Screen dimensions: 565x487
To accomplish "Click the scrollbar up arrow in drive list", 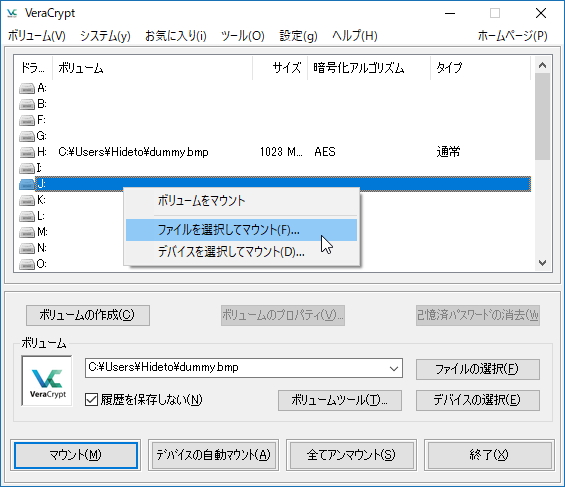I will (542, 65).
